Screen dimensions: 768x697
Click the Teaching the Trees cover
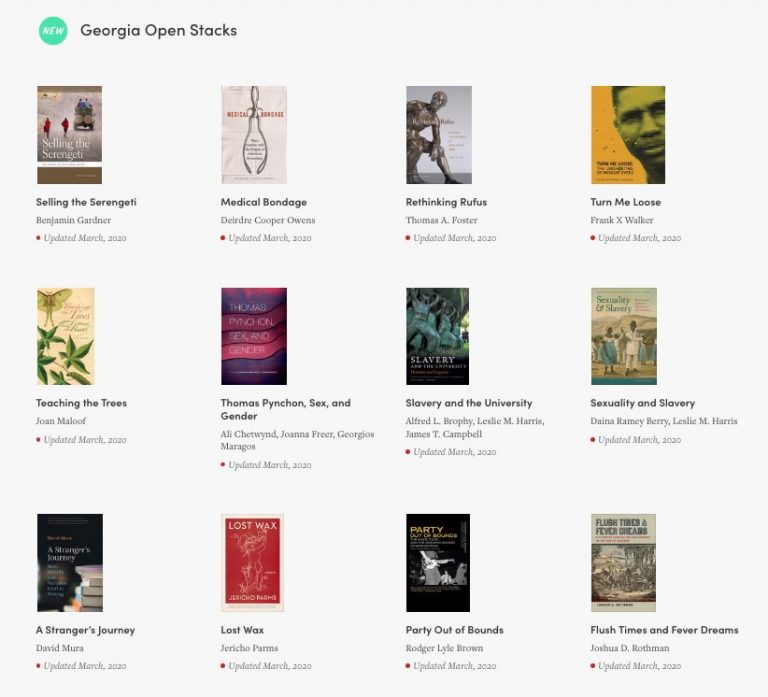65,336
